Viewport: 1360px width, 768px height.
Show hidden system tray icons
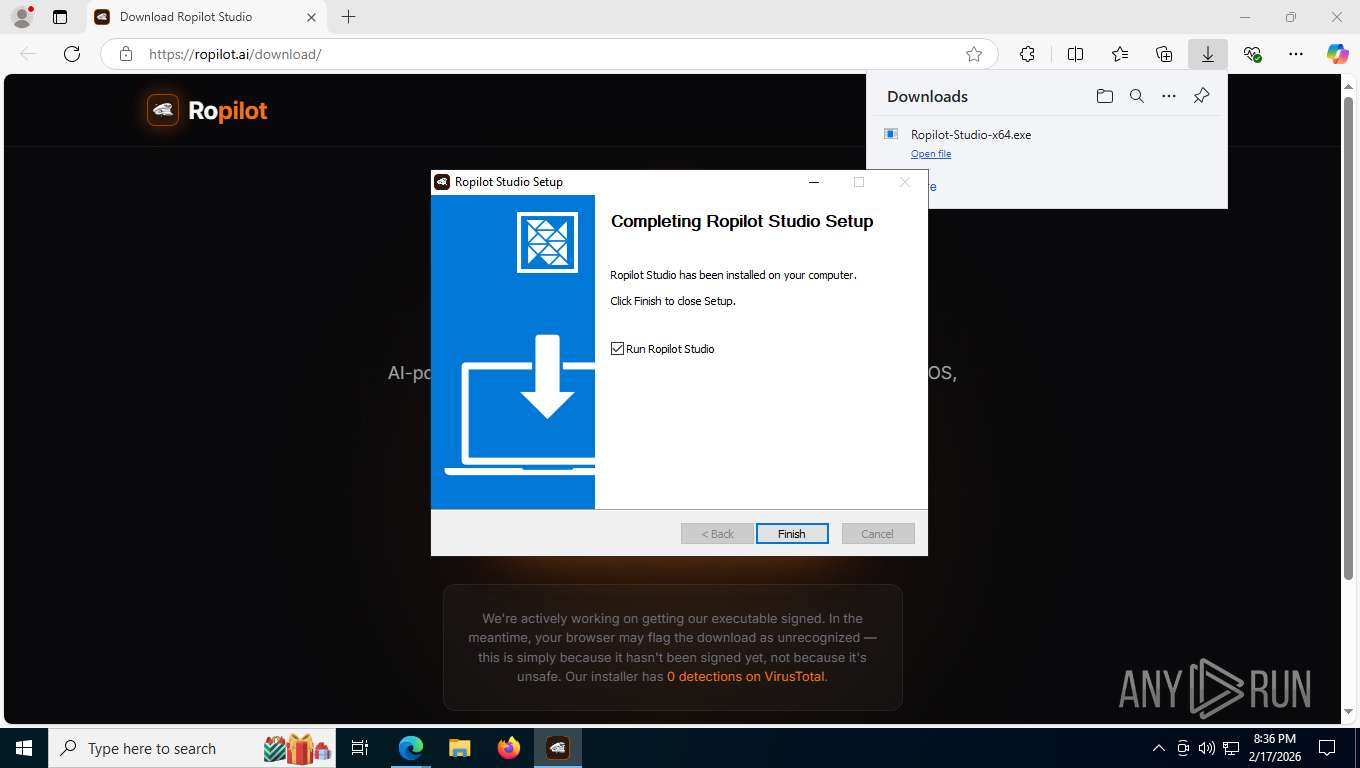[1159, 748]
